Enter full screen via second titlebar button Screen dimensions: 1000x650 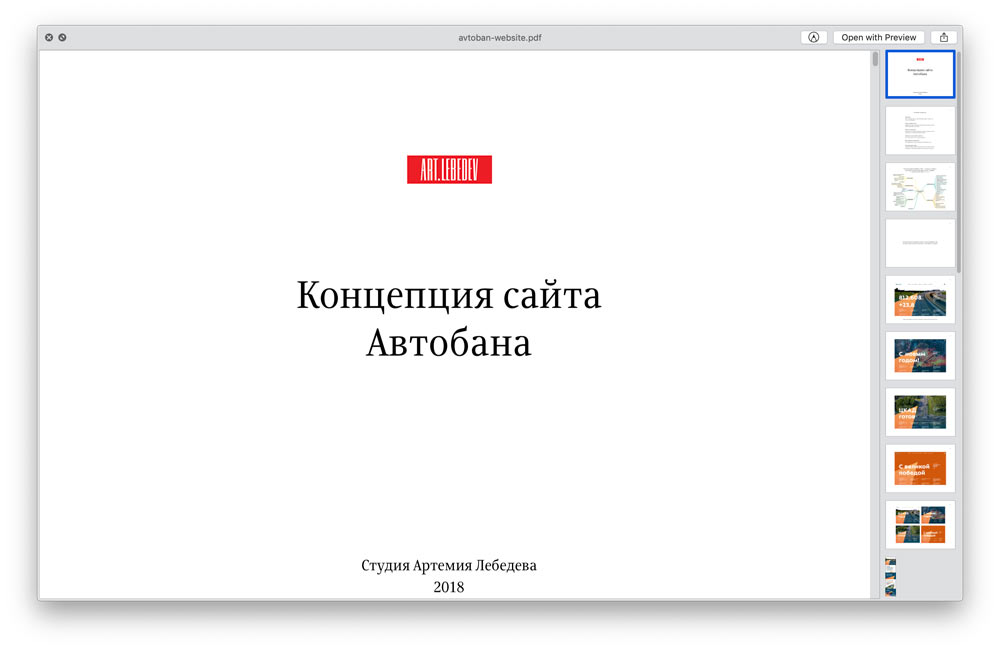(x=62, y=37)
